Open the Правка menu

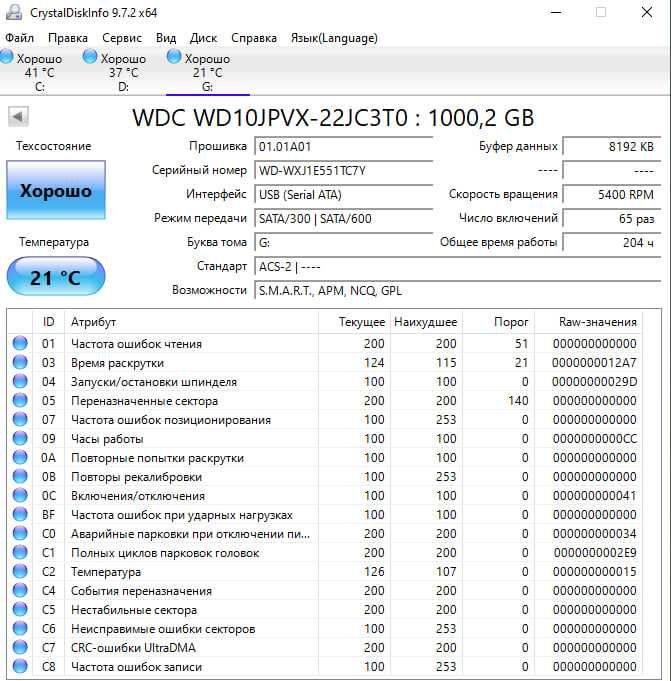(x=68, y=38)
